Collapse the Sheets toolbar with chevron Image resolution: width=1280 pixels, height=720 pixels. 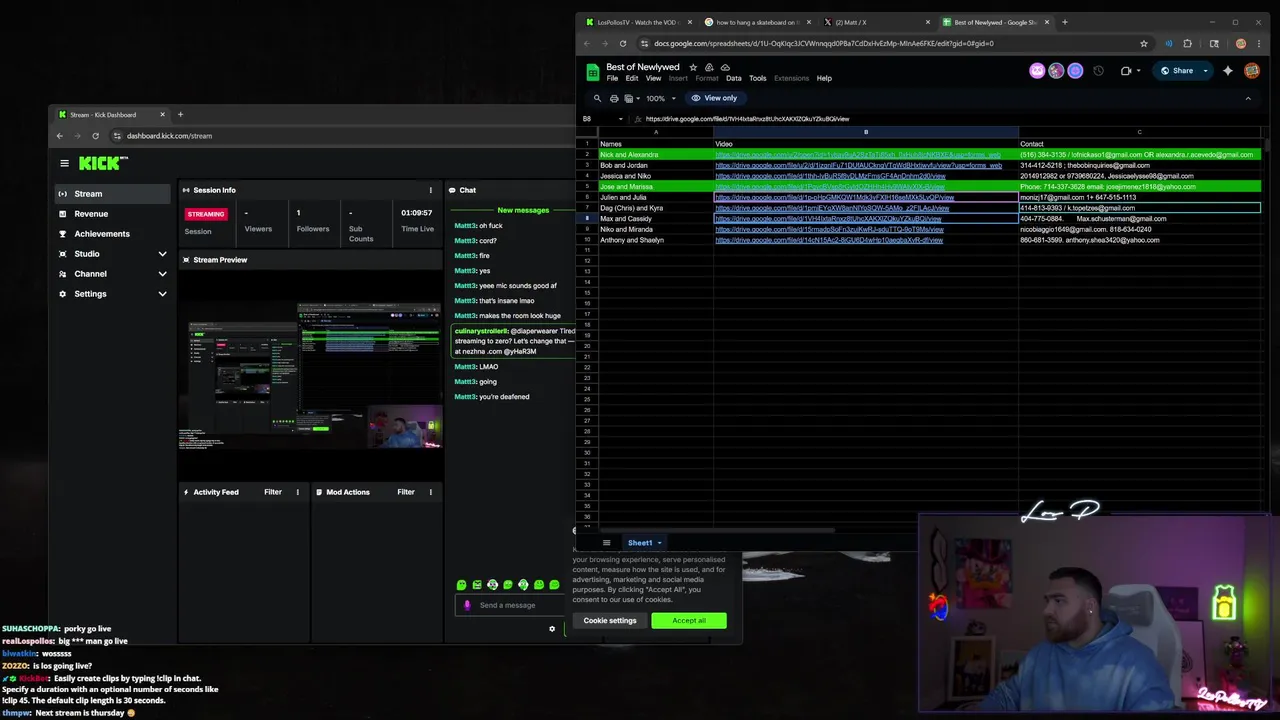(x=1248, y=98)
